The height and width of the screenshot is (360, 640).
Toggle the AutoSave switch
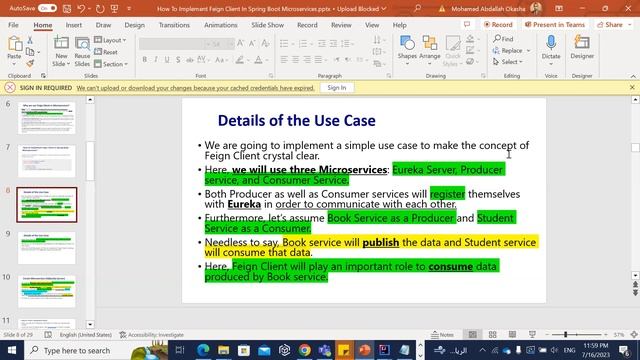47,8
